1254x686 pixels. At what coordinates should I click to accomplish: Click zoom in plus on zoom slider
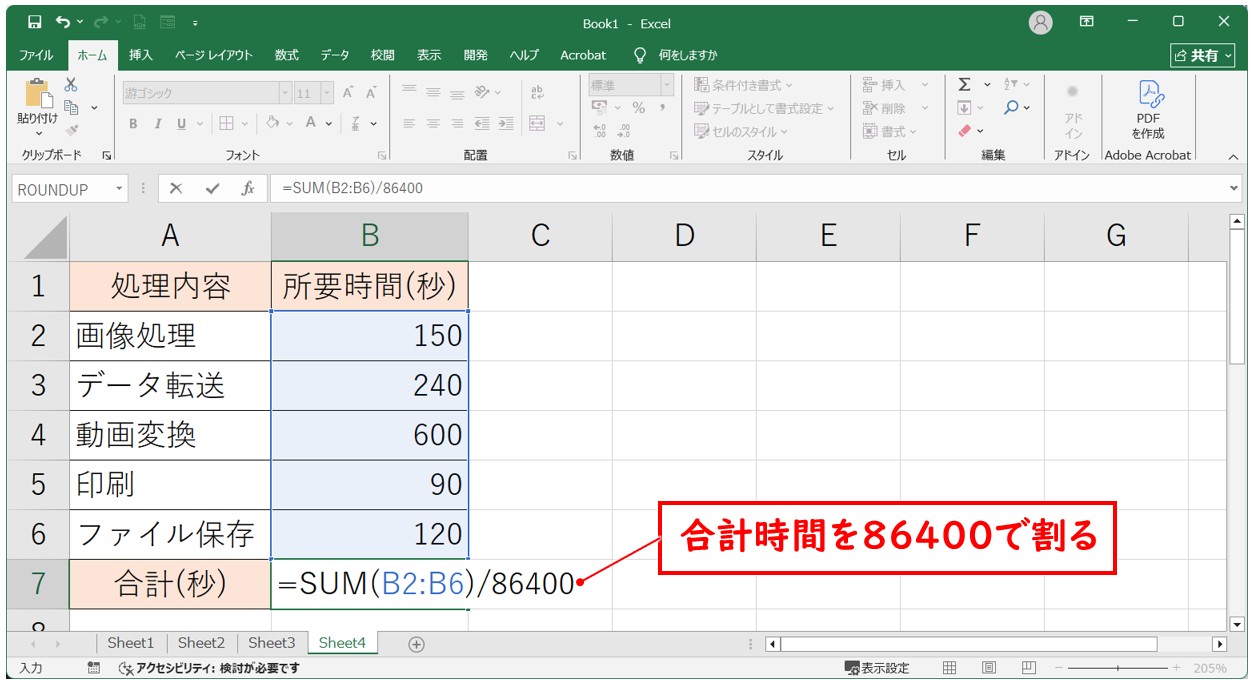tap(1175, 668)
